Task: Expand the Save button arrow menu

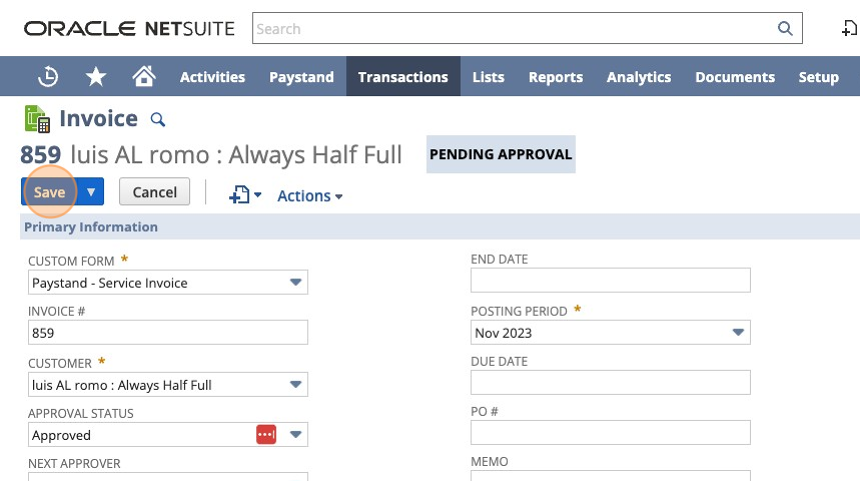Action: (x=91, y=192)
